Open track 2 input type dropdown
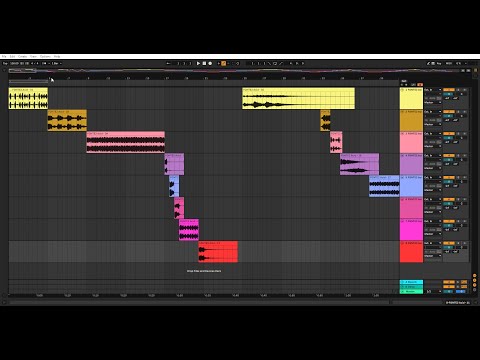480x360 pixels. (x=433, y=112)
